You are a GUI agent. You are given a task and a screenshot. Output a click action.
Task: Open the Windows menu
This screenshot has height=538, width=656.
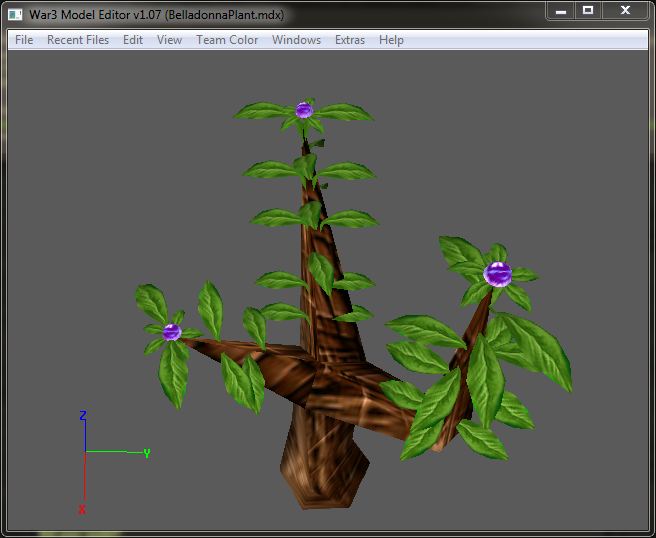296,40
